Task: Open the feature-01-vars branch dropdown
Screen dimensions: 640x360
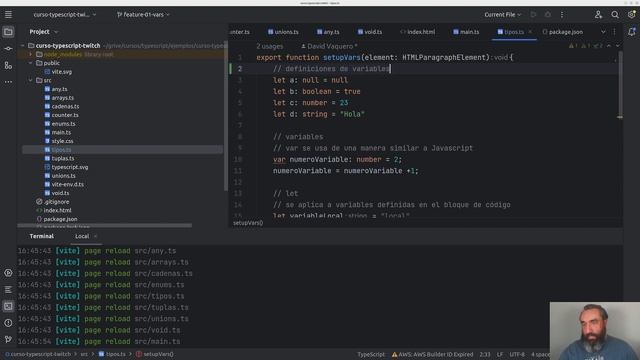Action: pos(143,15)
